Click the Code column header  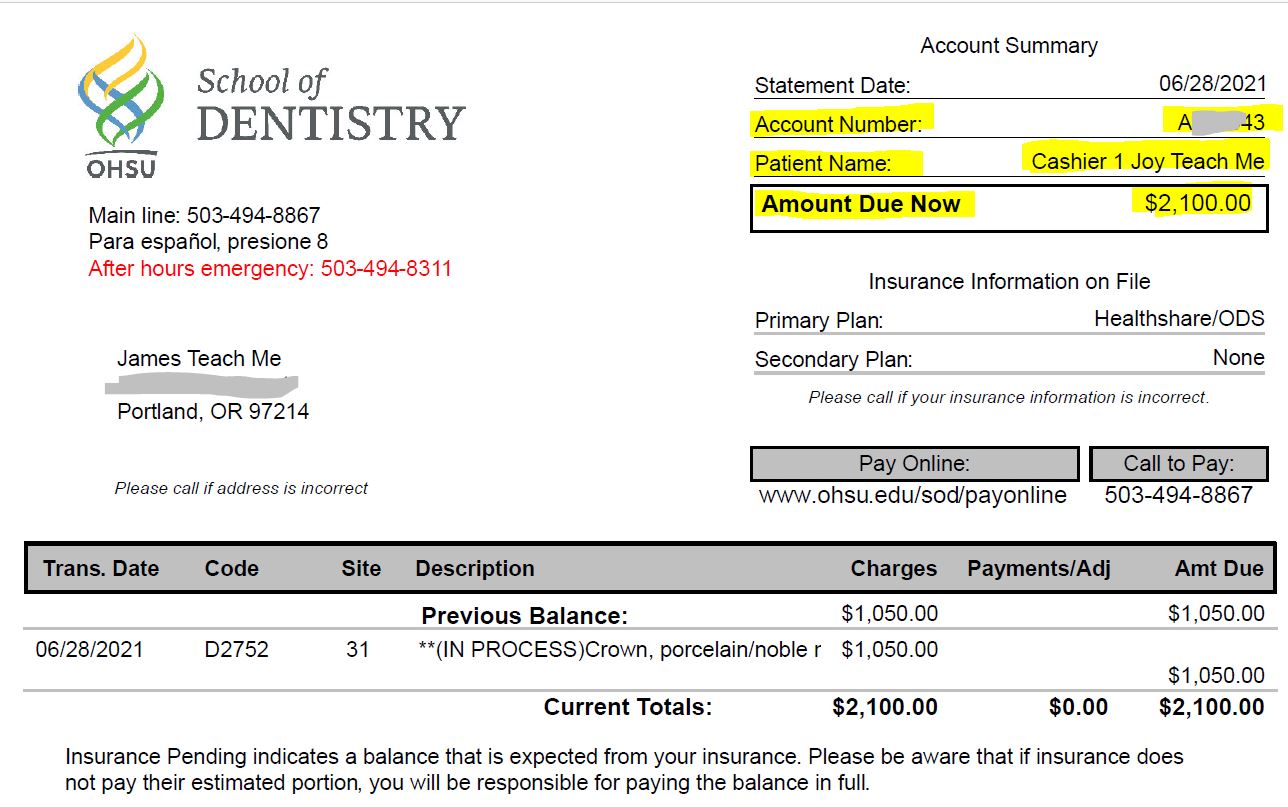[x=231, y=569]
